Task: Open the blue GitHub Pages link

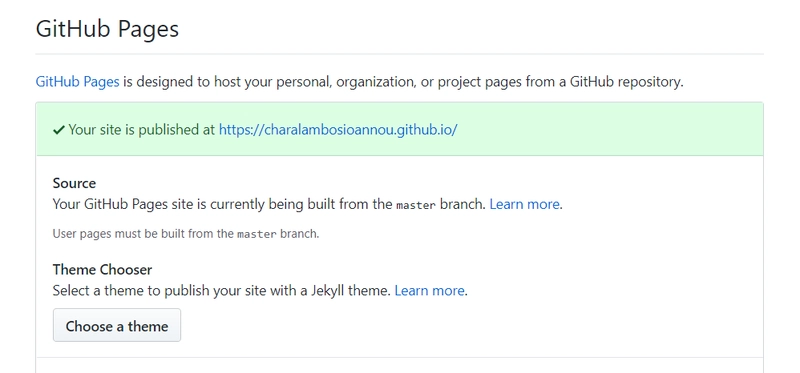Action: coord(78,82)
